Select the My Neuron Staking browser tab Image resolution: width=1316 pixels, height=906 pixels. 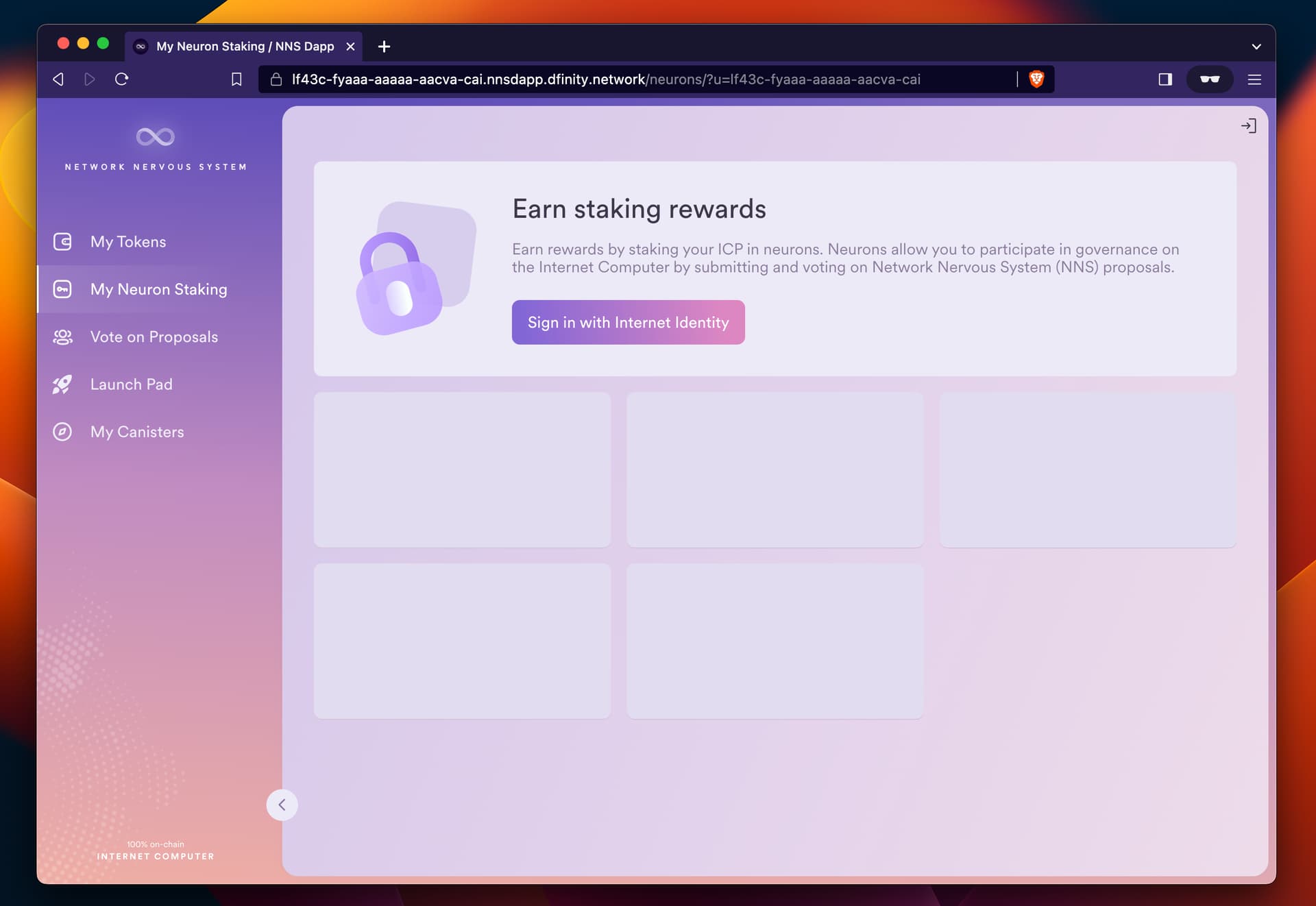click(x=245, y=47)
